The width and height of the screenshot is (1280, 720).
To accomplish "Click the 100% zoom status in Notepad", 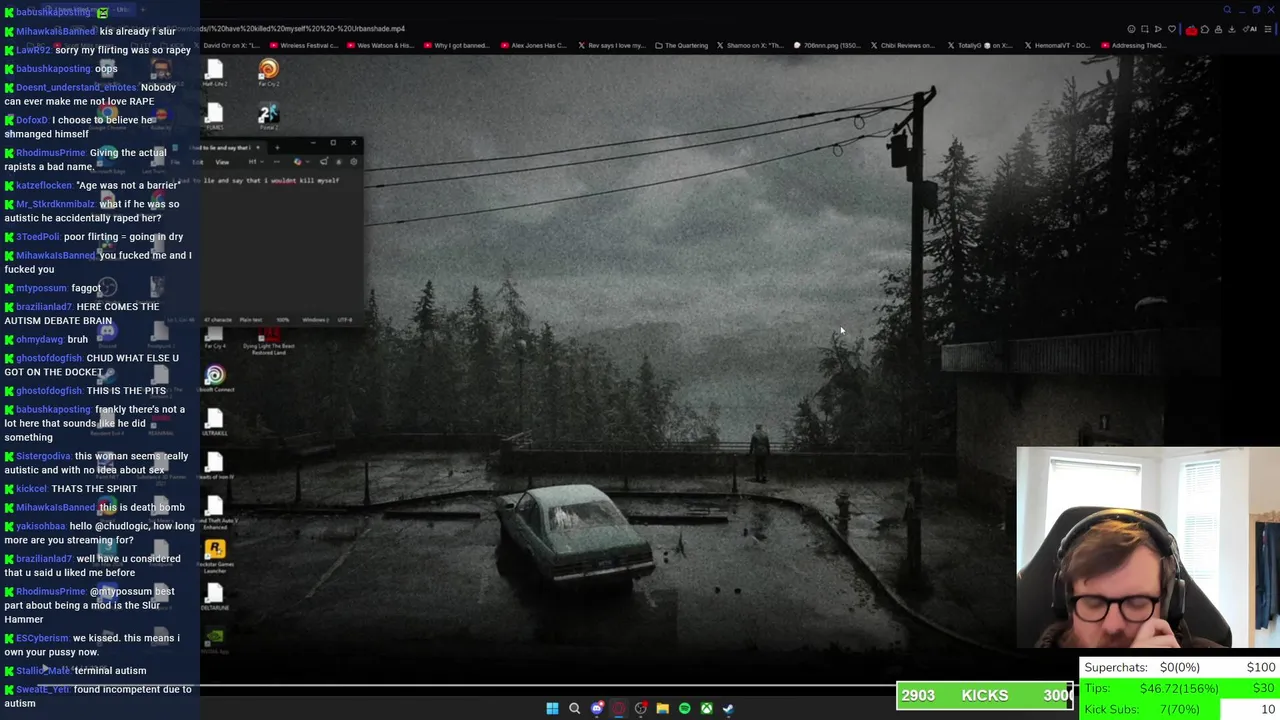I will click(283, 320).
